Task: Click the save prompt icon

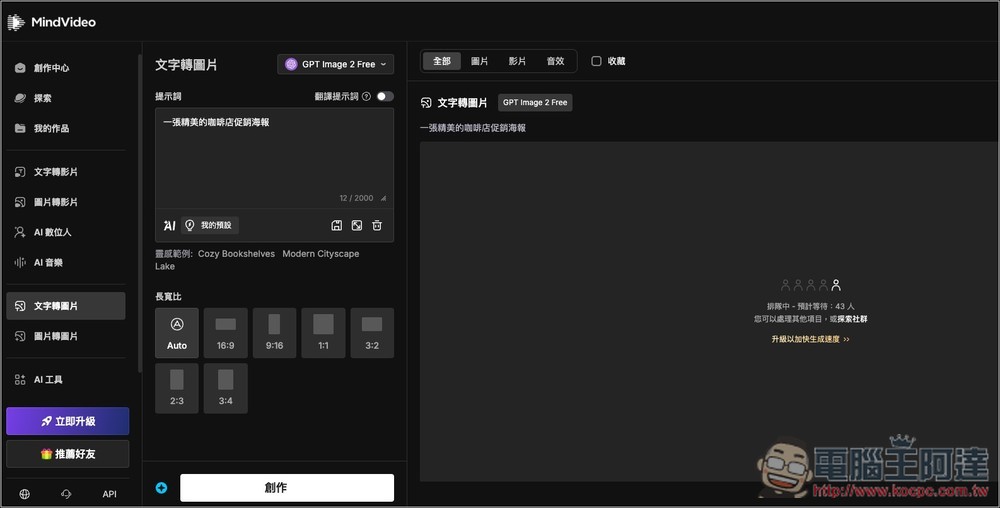Action: pyautogui.click(x=337, y=226)
